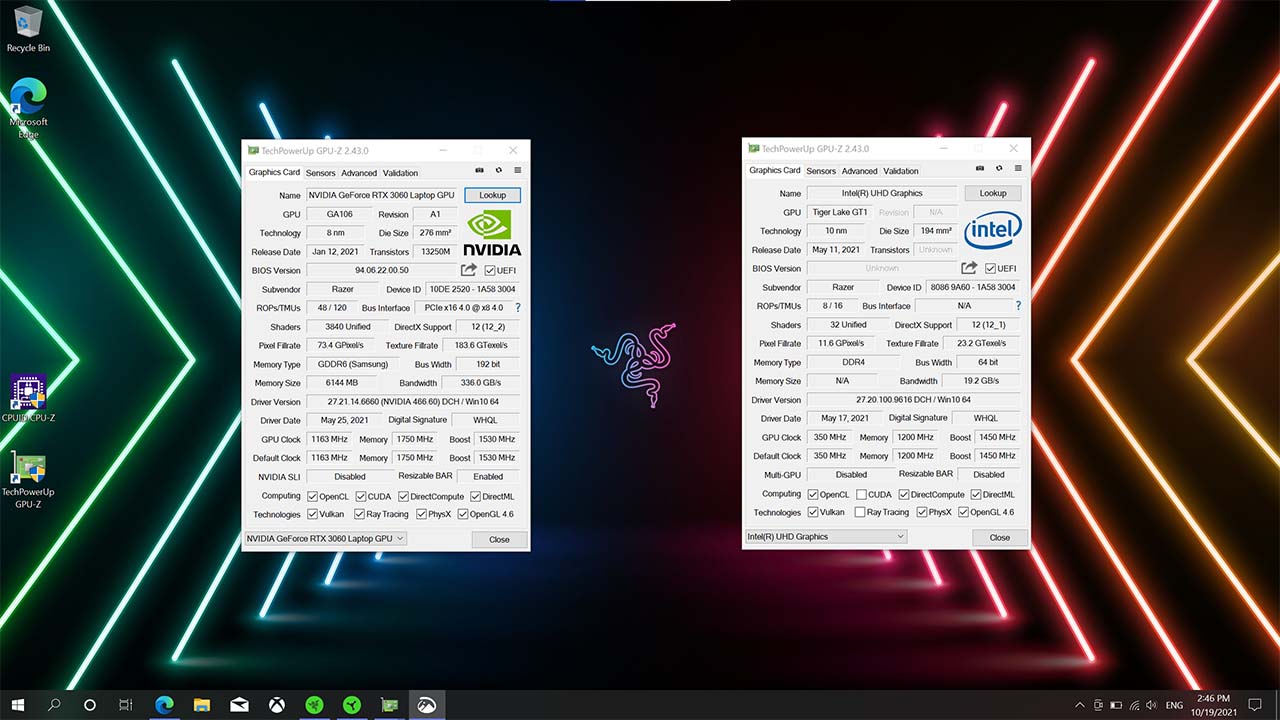
Task: Click BIOS export share icon in NVIDIA window
Action: pyautogui.click(x=468, y=270)
